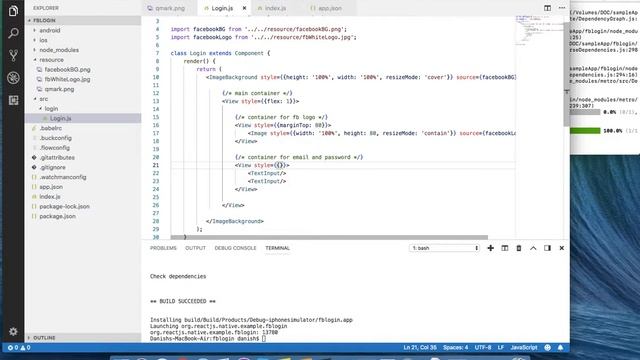Close the Login.js tab
The width and height of the screenshot is (640, 360).
pyautogui.click(x=244, y=8)
